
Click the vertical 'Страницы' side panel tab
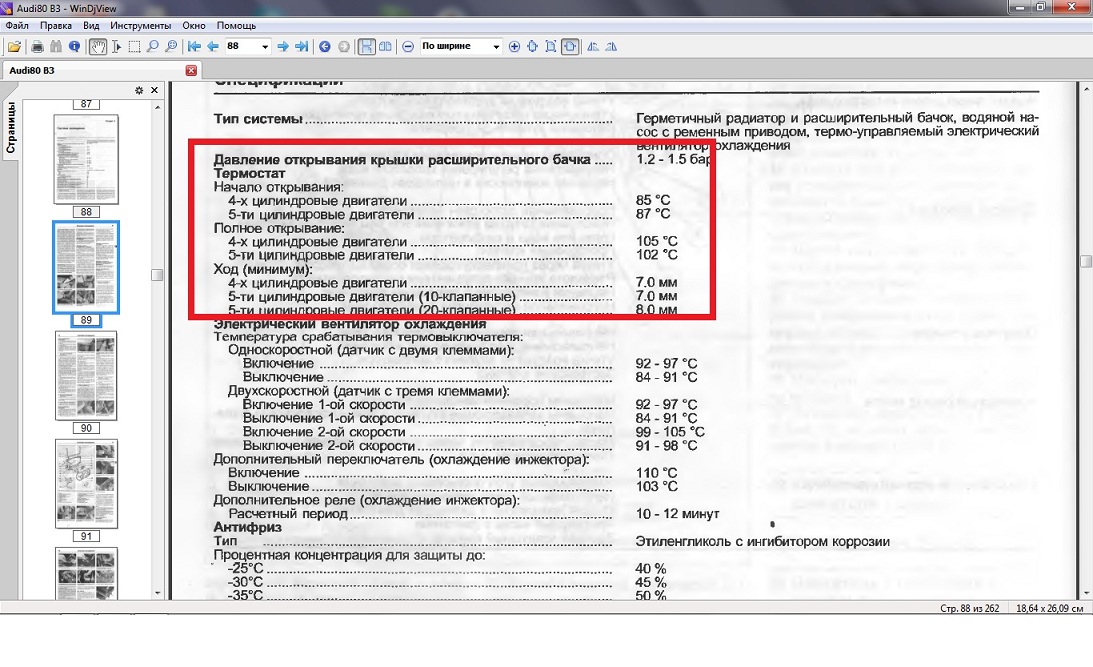tap(10, 128)
